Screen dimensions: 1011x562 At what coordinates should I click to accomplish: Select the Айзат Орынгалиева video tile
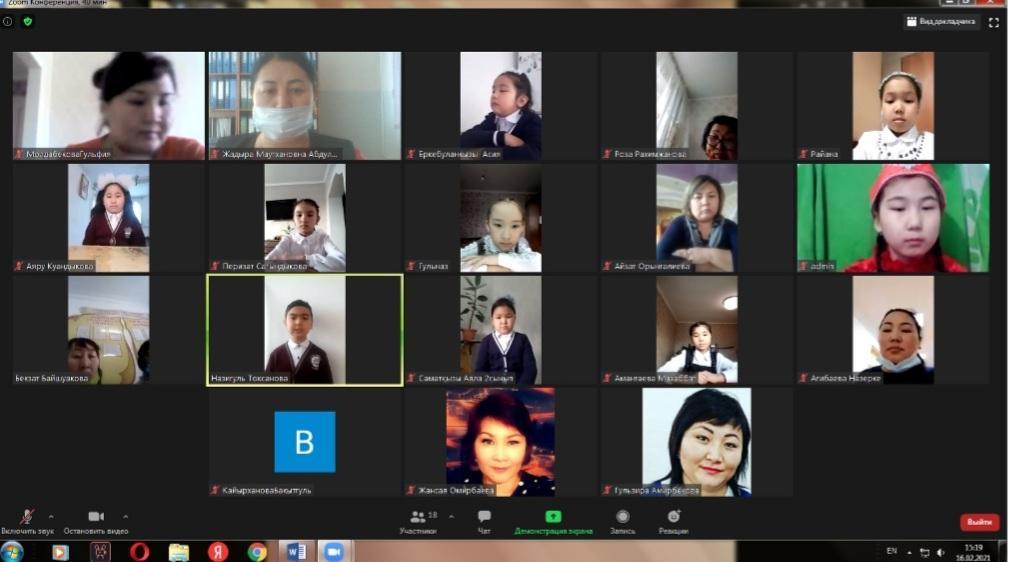[697, 218]
